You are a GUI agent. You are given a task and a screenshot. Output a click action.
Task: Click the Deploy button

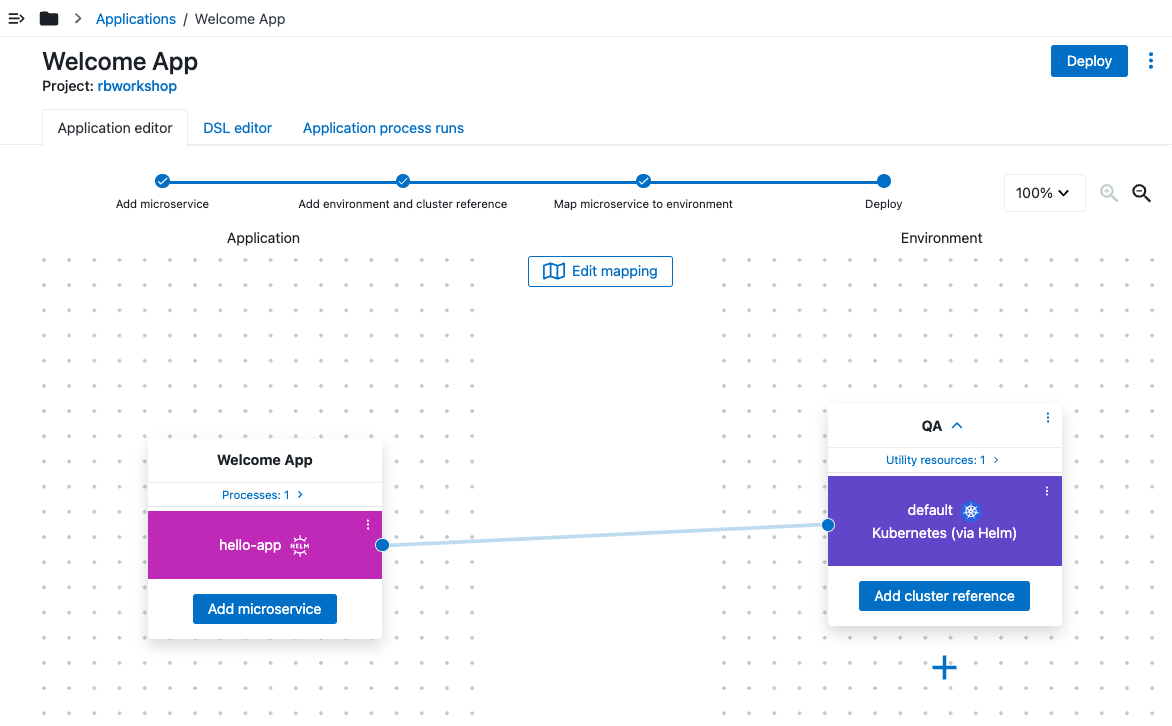point(1089,61)
